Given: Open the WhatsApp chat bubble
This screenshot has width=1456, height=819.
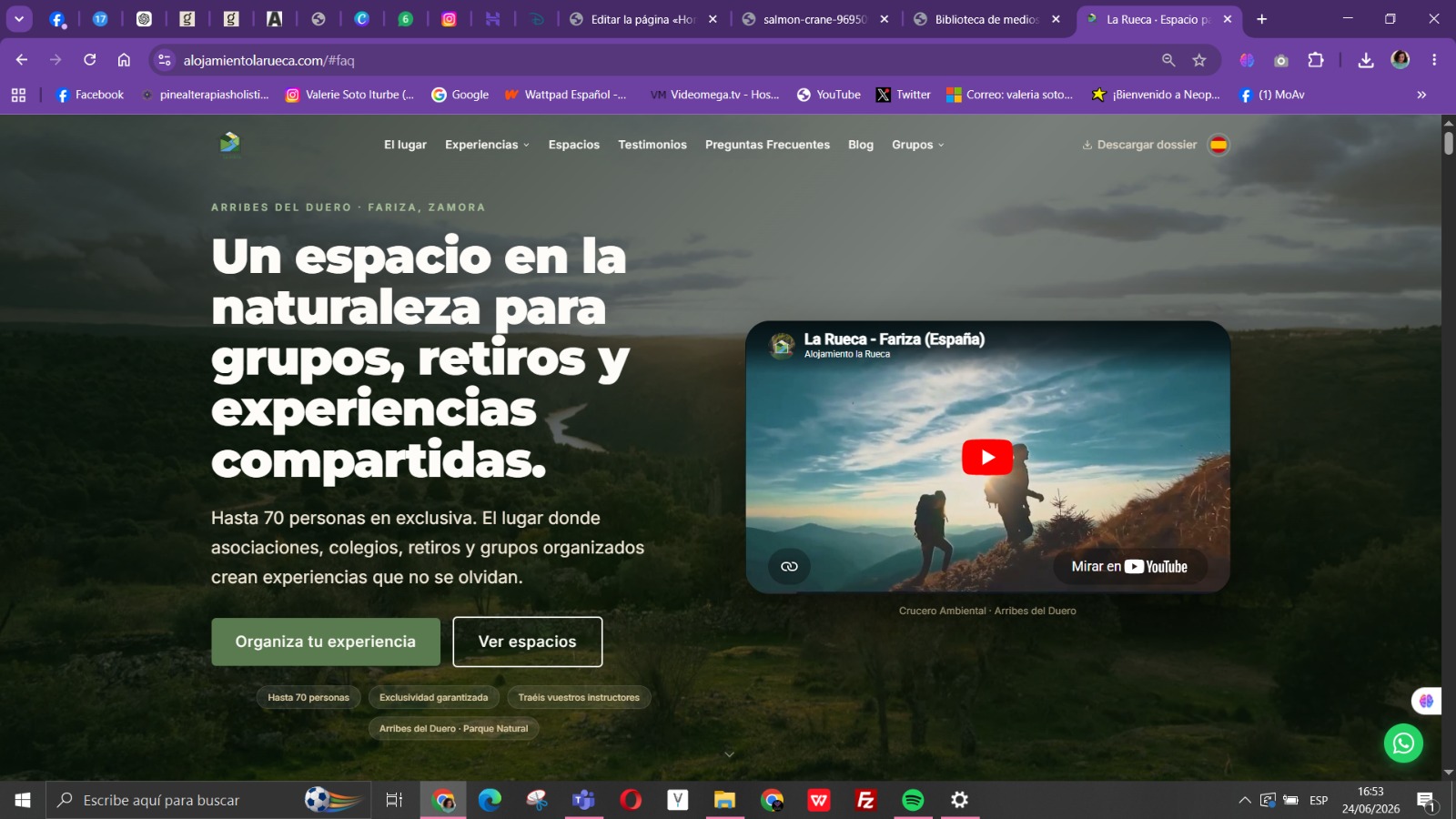Looking at the screenshot, I should point(1403,743).
